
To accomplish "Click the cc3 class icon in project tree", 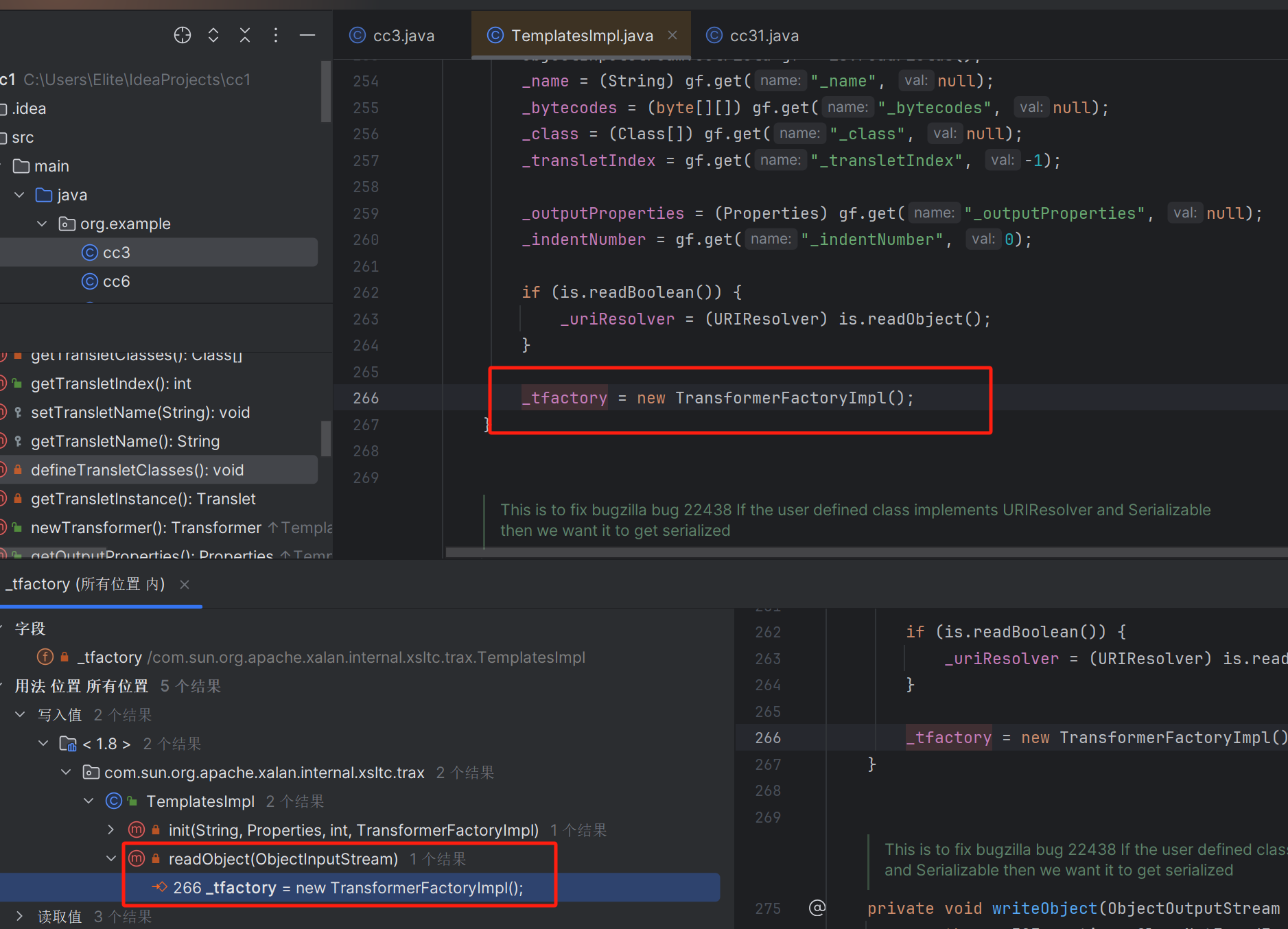I will [x=90, y=252].
